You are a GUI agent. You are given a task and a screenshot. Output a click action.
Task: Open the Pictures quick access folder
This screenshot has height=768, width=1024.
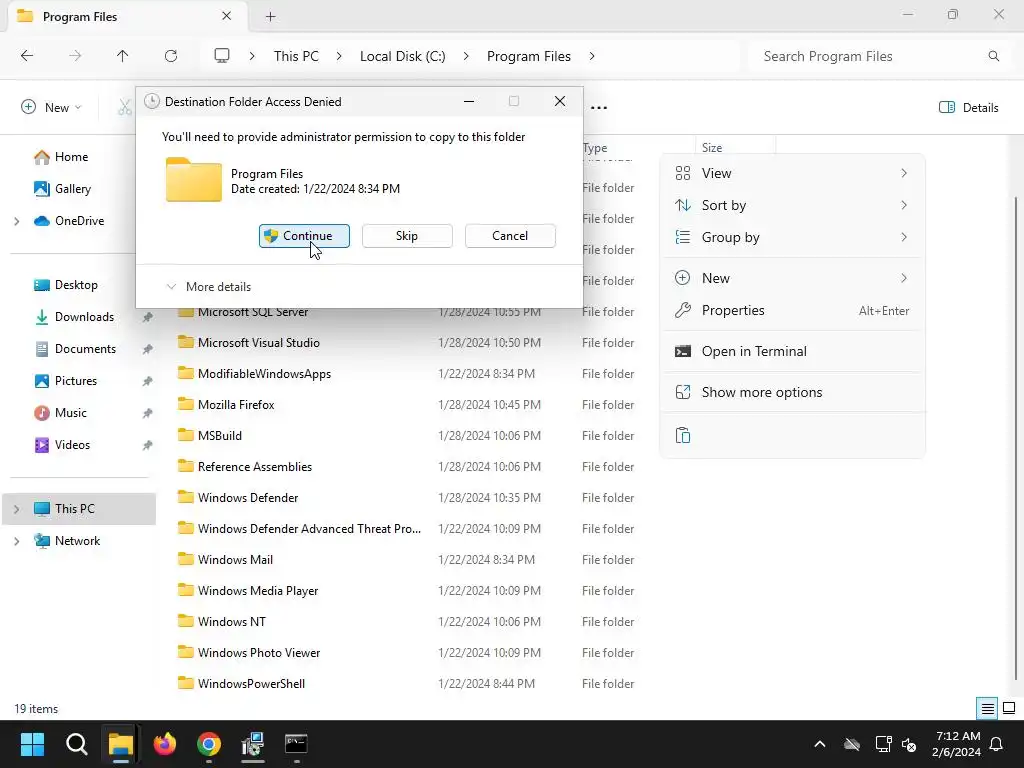[76, 381]
